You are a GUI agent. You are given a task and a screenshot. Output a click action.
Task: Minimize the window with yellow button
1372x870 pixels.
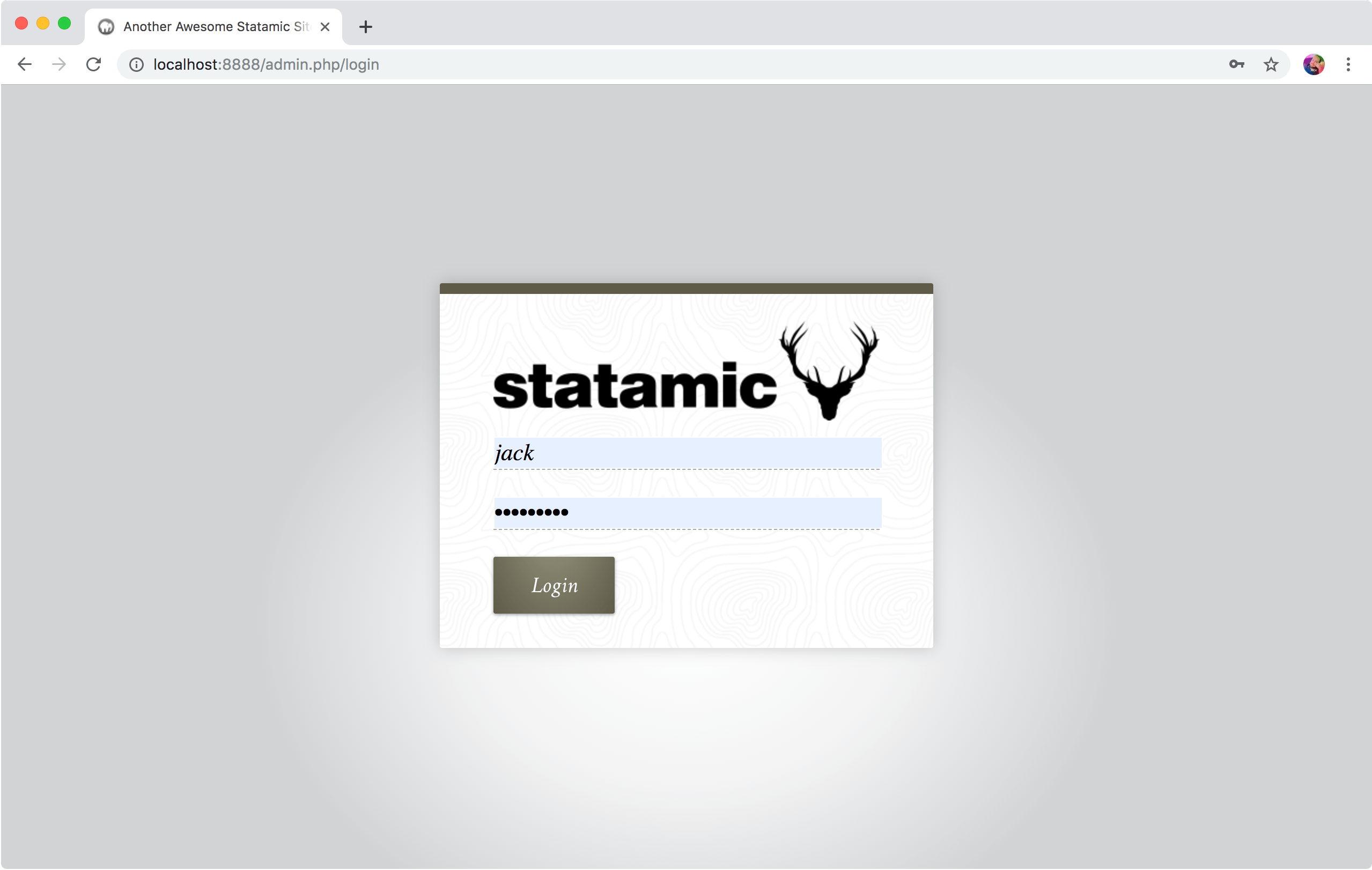point(43,23)
